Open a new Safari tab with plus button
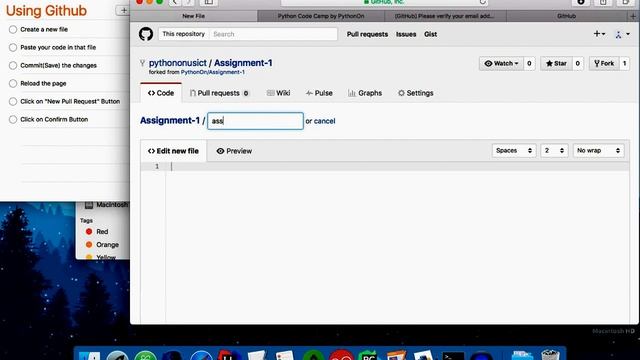640x360 pixels. coord(633,16)
